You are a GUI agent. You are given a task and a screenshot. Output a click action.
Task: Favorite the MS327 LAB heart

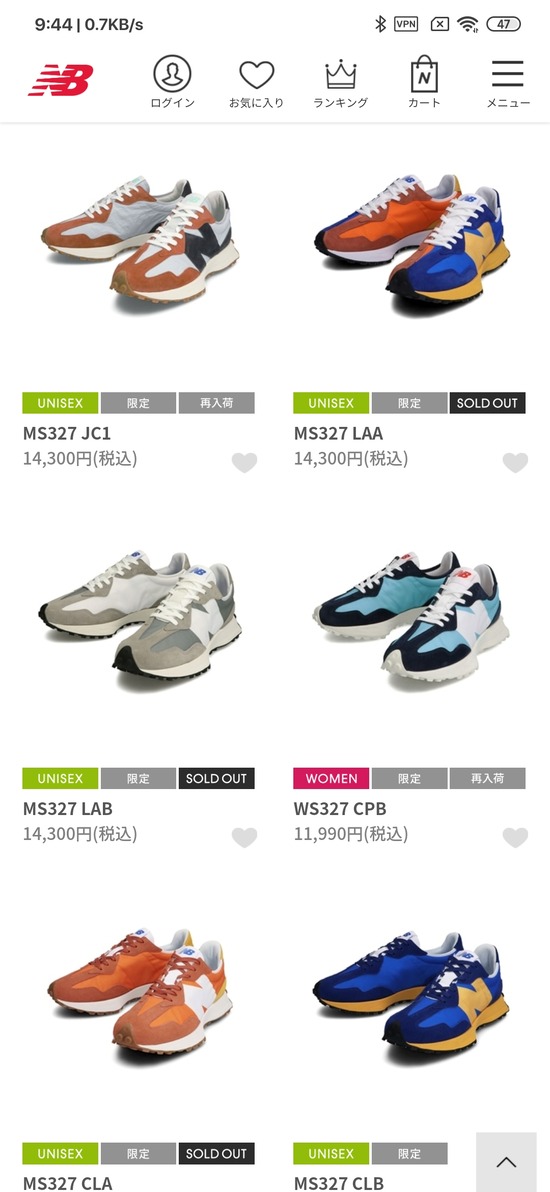coord(244,837)
